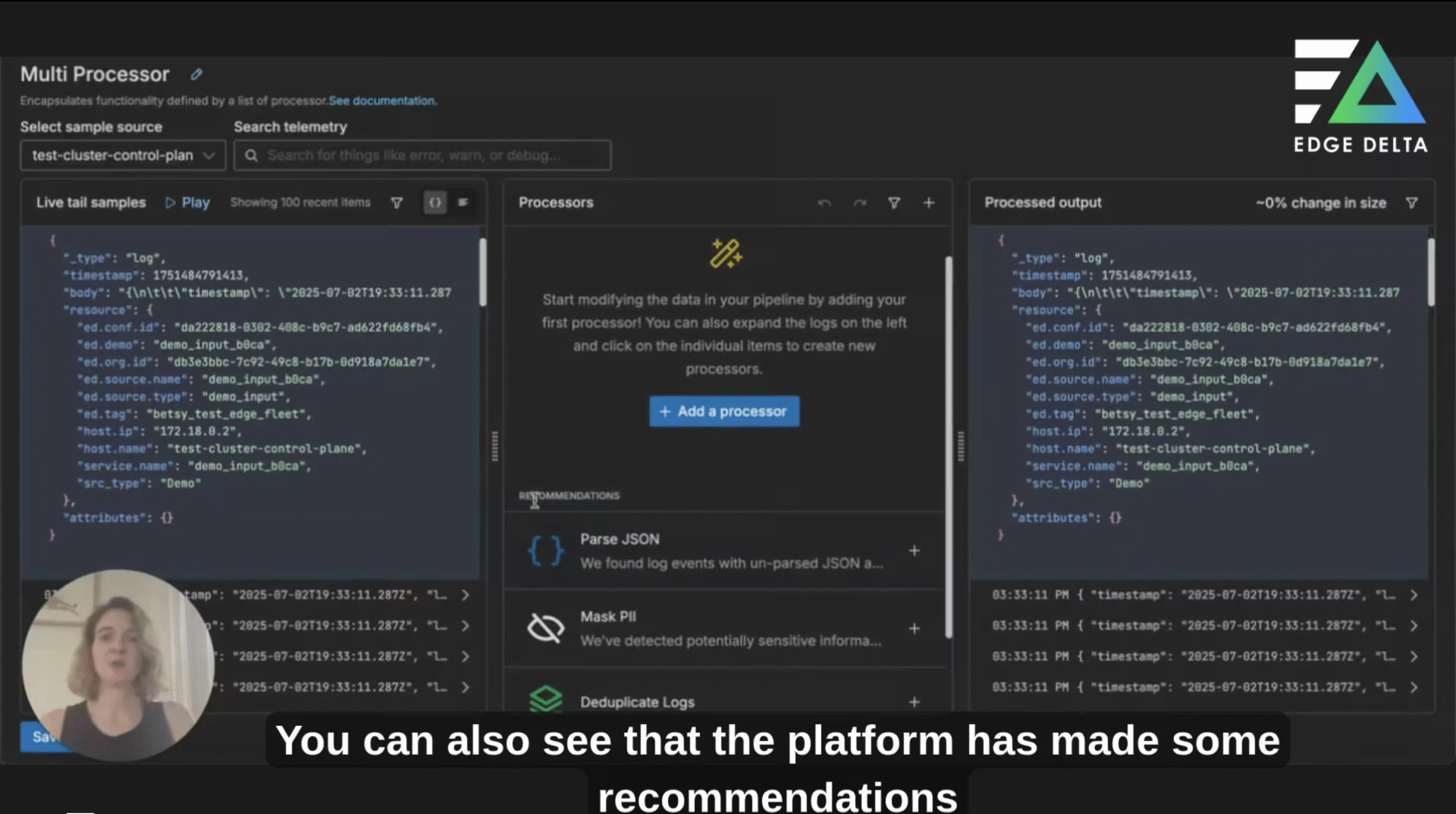Toggle the filter on Live tail samples
The image size is (1456, 814).
click(x=397, y=202)
